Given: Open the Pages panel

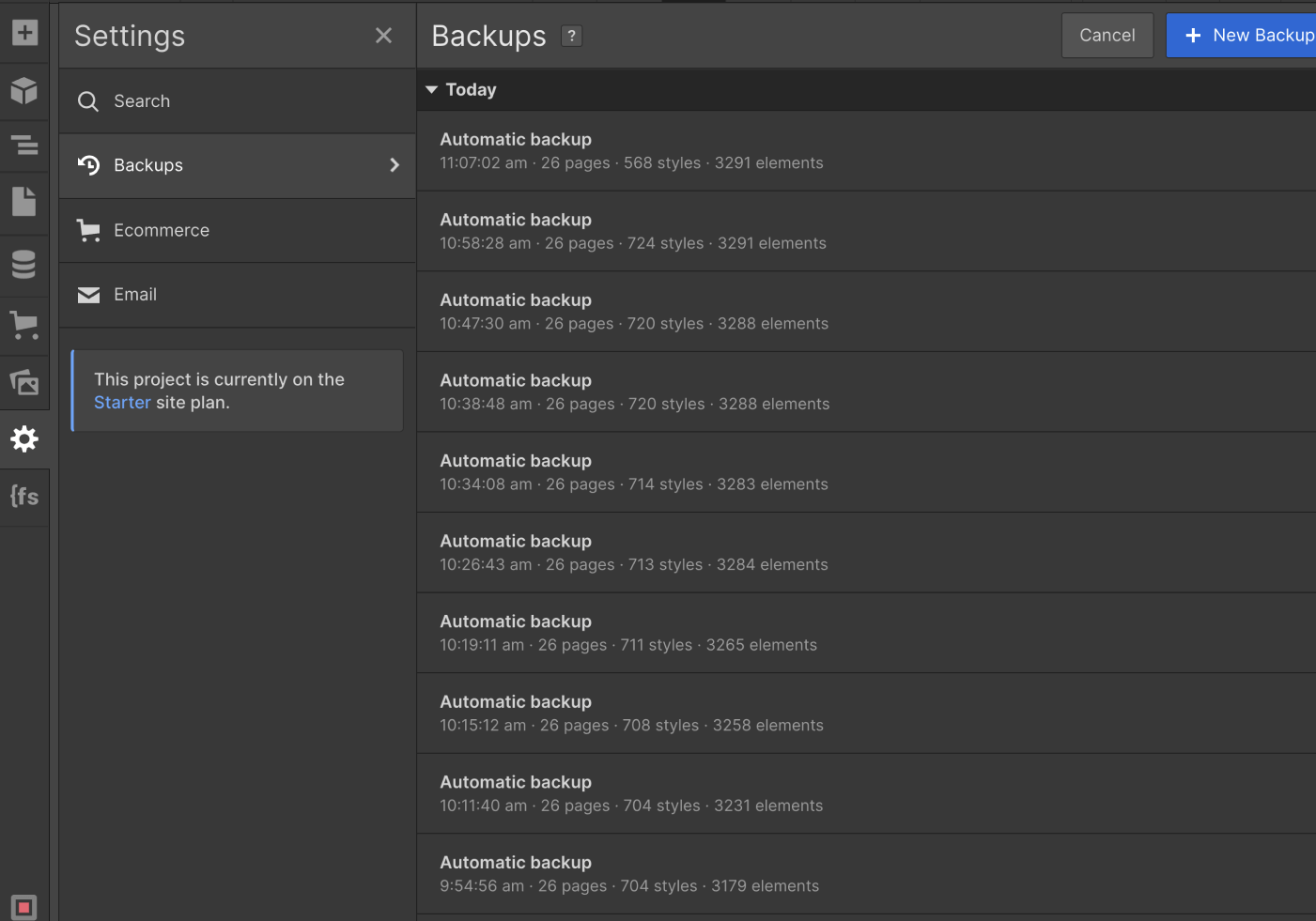Looking at the screenshot, I should coord(24,202).
